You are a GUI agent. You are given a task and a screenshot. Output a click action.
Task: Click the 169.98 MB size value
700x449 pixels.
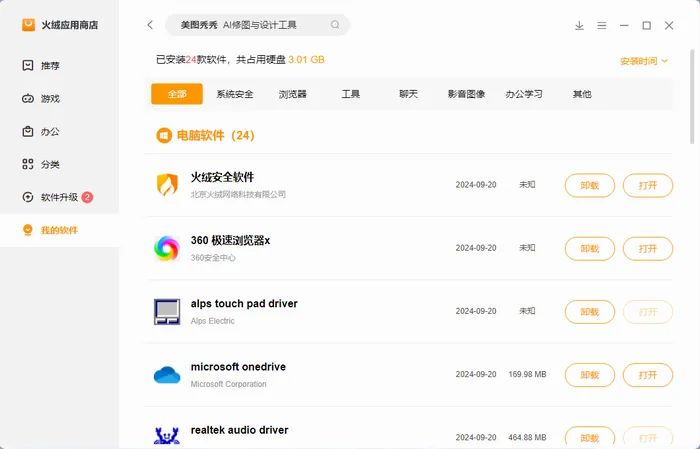click(527, 374)
